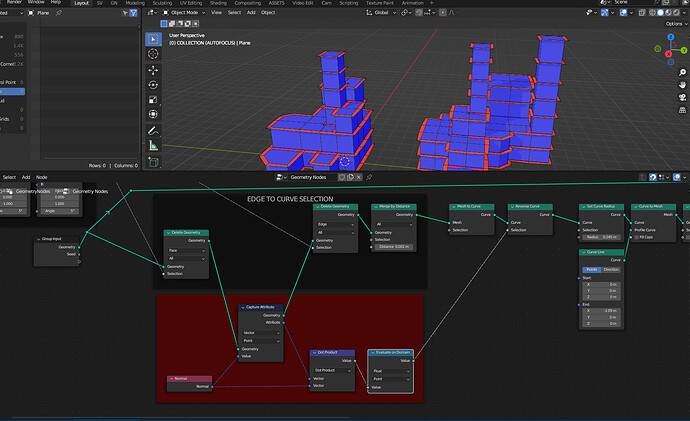Toggle the camera view icon

[x=682, y=98]
